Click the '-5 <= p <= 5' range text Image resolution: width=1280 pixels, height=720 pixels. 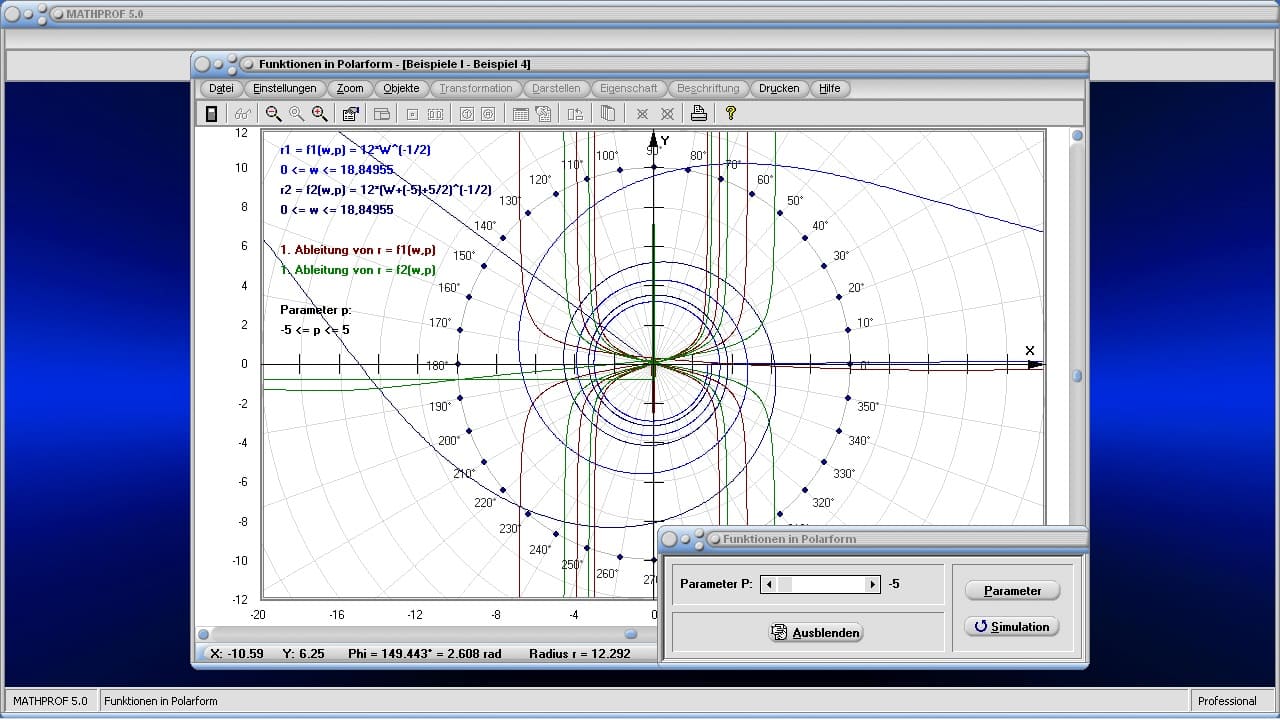pos(315,330)
